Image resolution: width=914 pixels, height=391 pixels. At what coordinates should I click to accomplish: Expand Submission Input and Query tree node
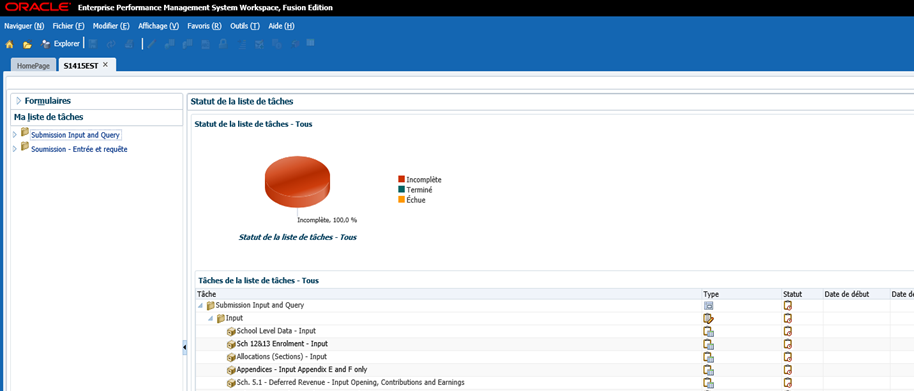15,135
